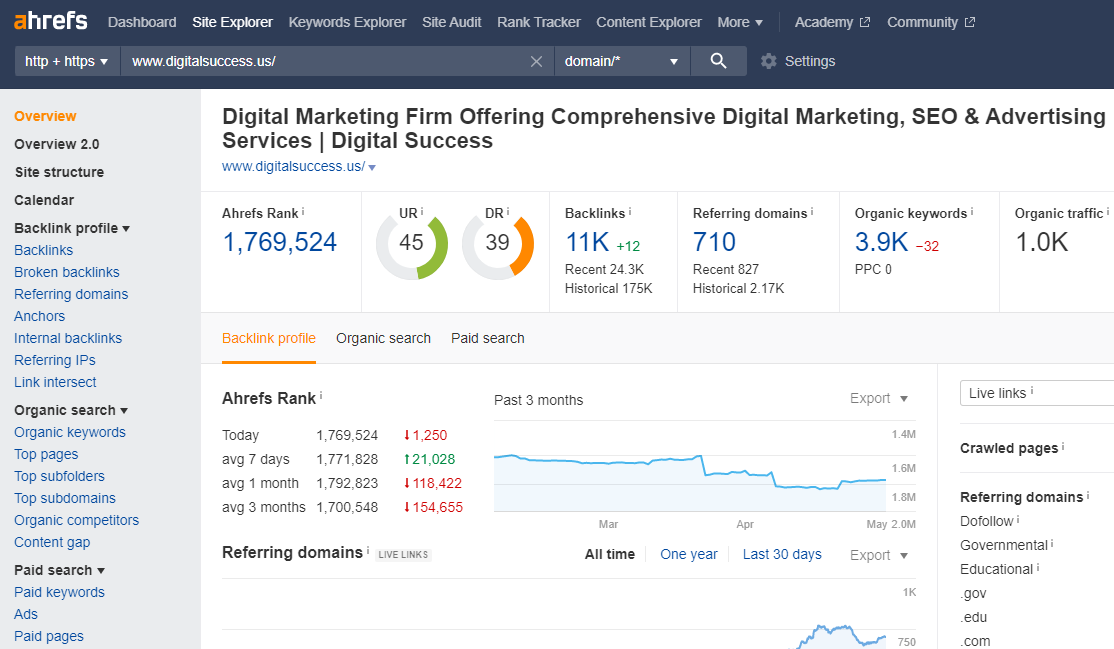Click the 11K backlinks count
Image resolution: width=1114 pixels, height=649 pixels.
click(x=587, y=242)
